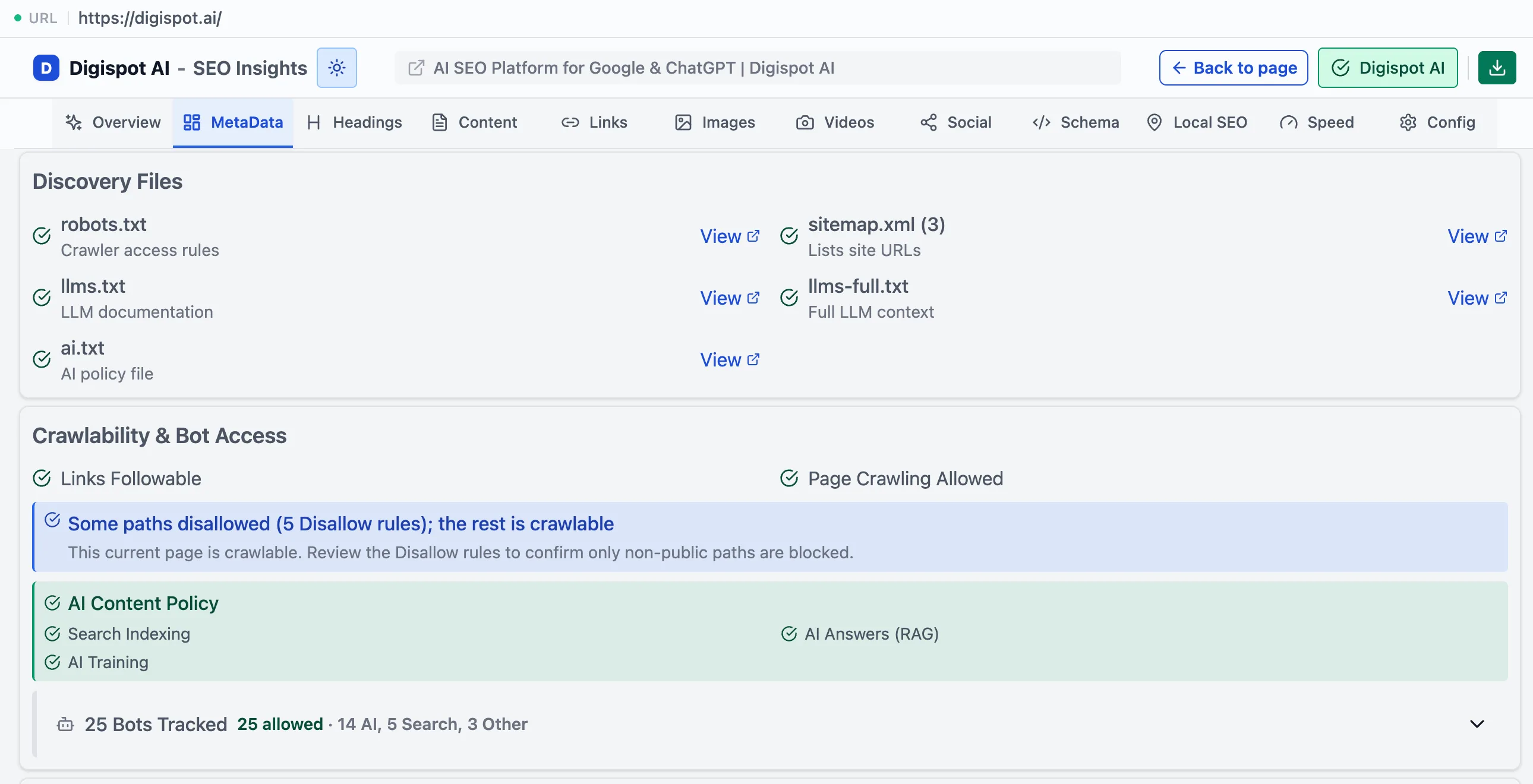View the llms.txt file

pyautogui.click(x=730, y=298)
